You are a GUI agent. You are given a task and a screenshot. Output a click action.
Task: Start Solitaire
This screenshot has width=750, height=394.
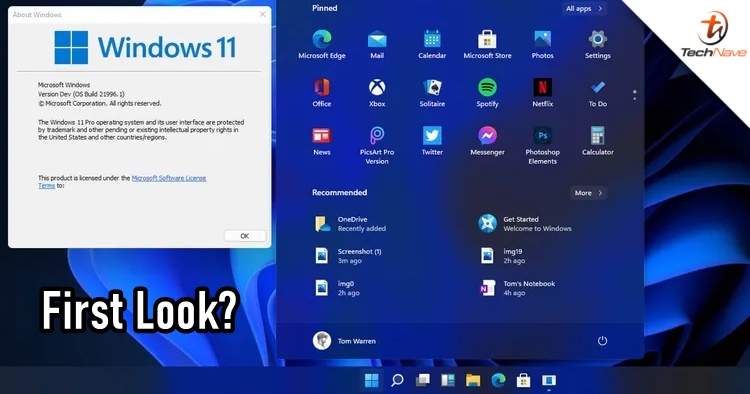point(432,93)
